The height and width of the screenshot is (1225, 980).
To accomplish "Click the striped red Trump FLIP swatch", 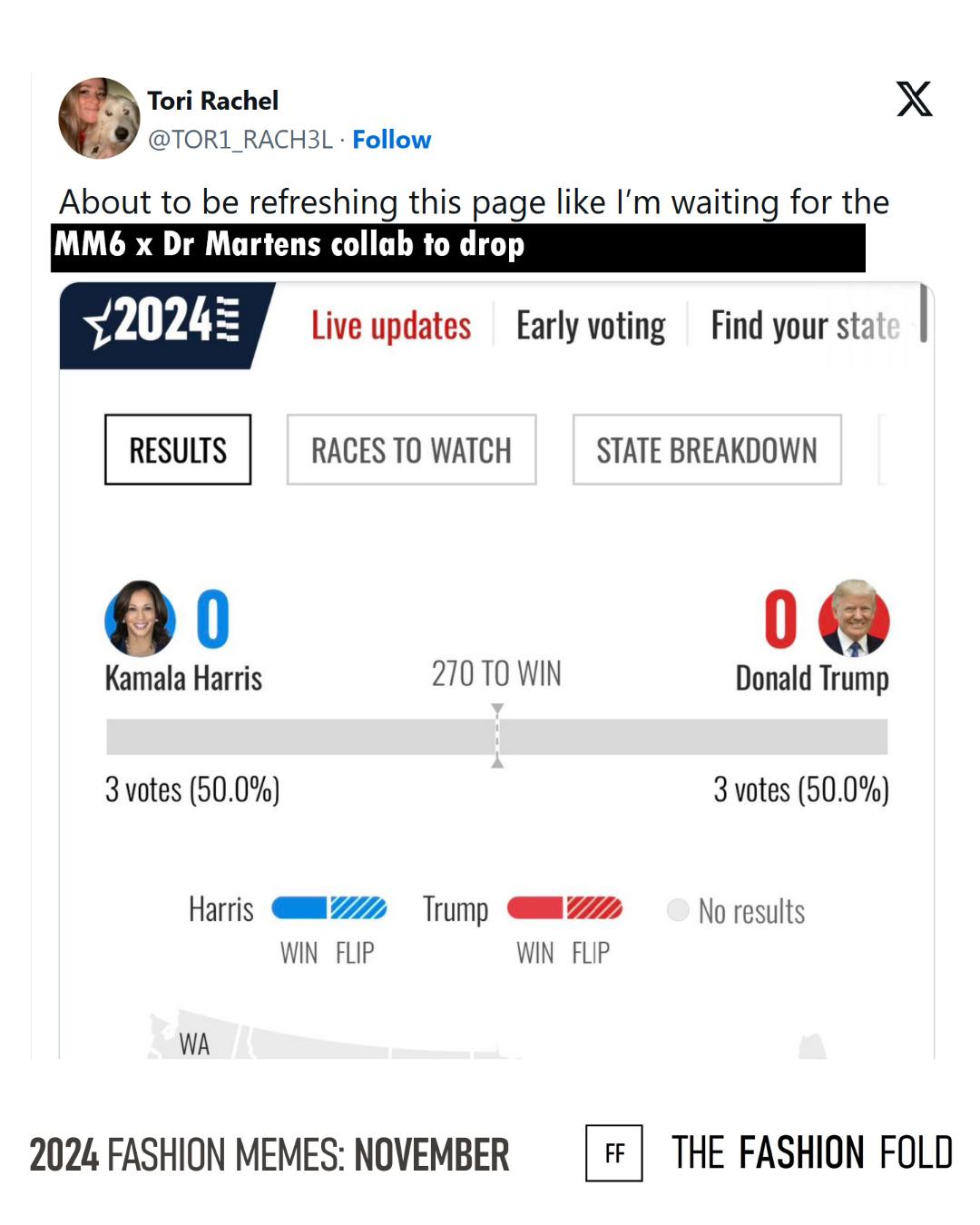I will pyautogui.click(x=594, y=907).
